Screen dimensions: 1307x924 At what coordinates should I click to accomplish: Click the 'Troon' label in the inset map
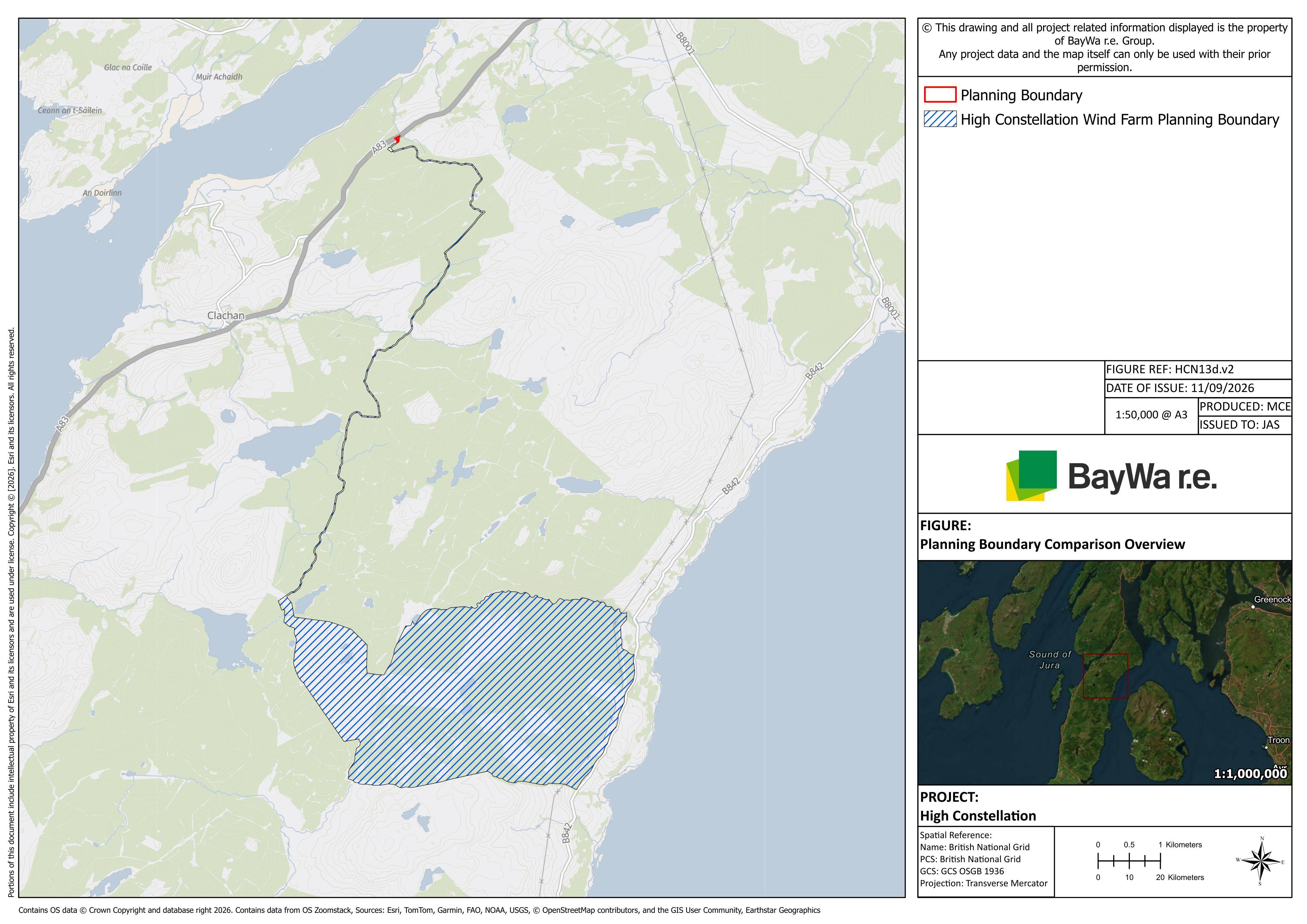pyautogui.click(x=1278, y=740)
